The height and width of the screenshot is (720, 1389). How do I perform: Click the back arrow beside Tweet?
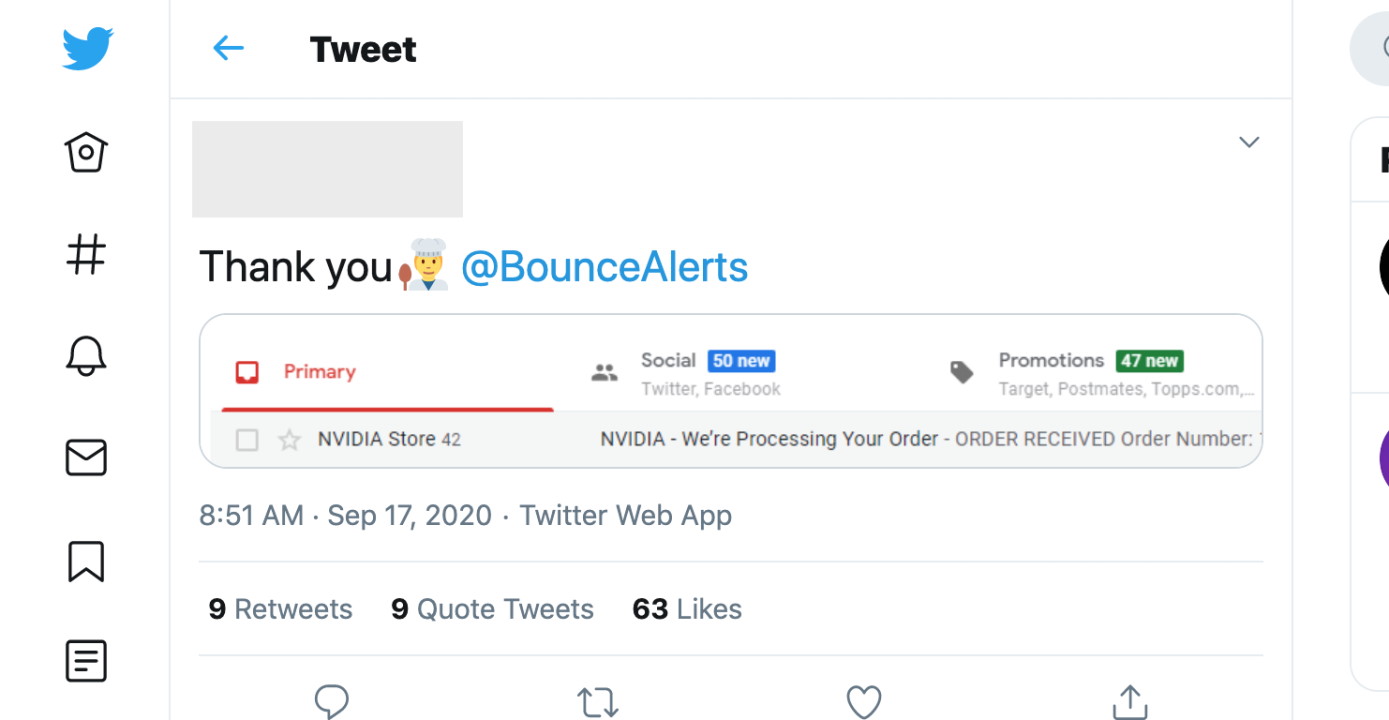[228, 48]
